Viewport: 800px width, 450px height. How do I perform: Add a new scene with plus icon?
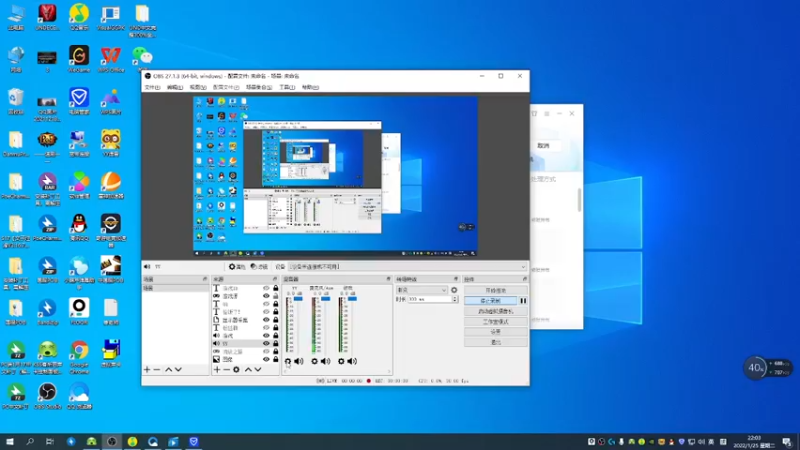point(147,369)
